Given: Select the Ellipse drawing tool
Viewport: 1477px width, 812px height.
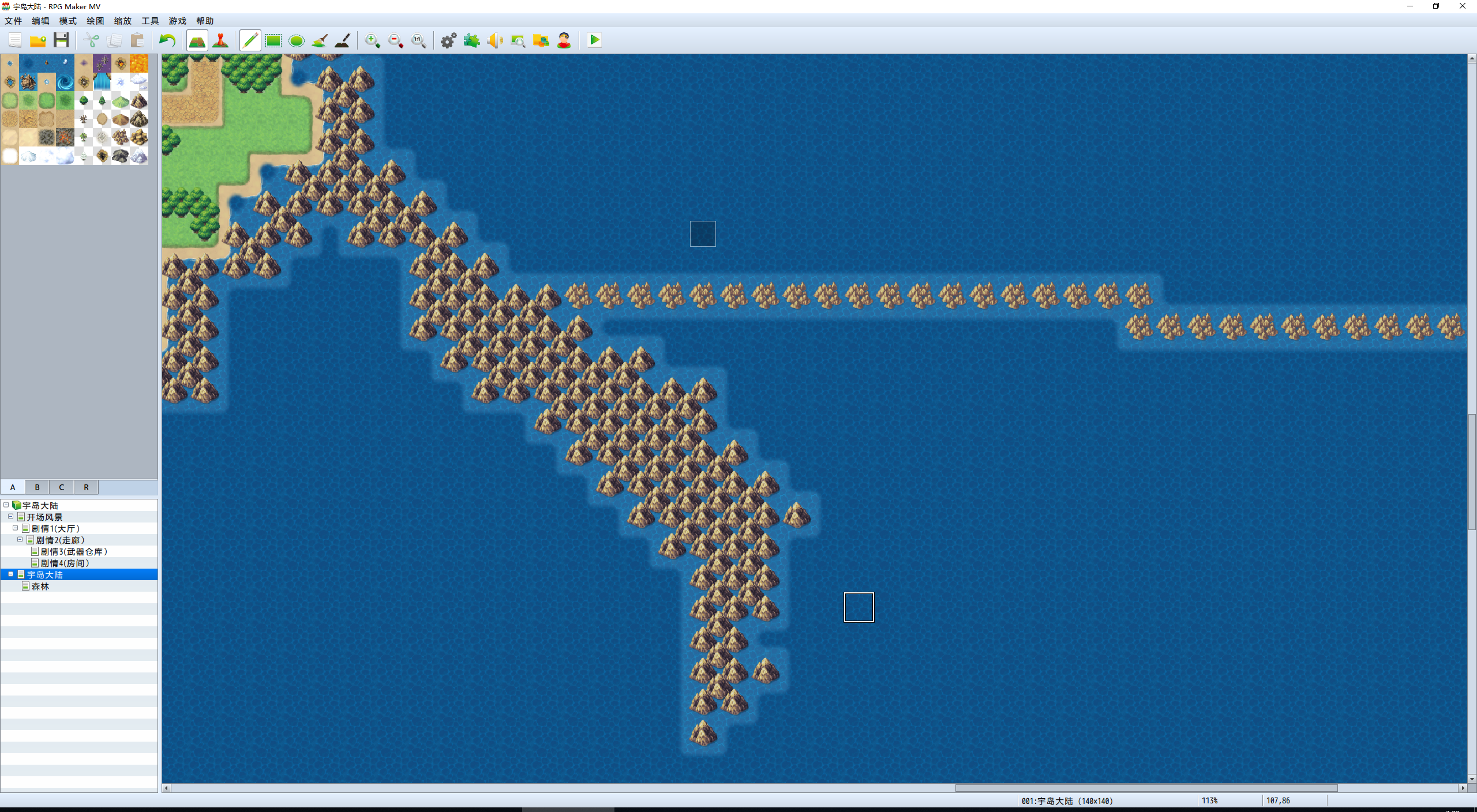Looking at the screenshot, I should coord(297,40).
